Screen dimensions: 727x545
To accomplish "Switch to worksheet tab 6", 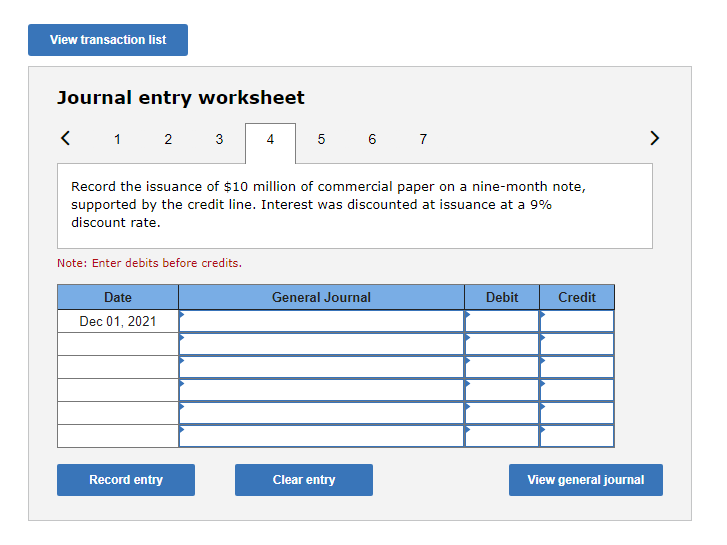I will pos(372,139).
